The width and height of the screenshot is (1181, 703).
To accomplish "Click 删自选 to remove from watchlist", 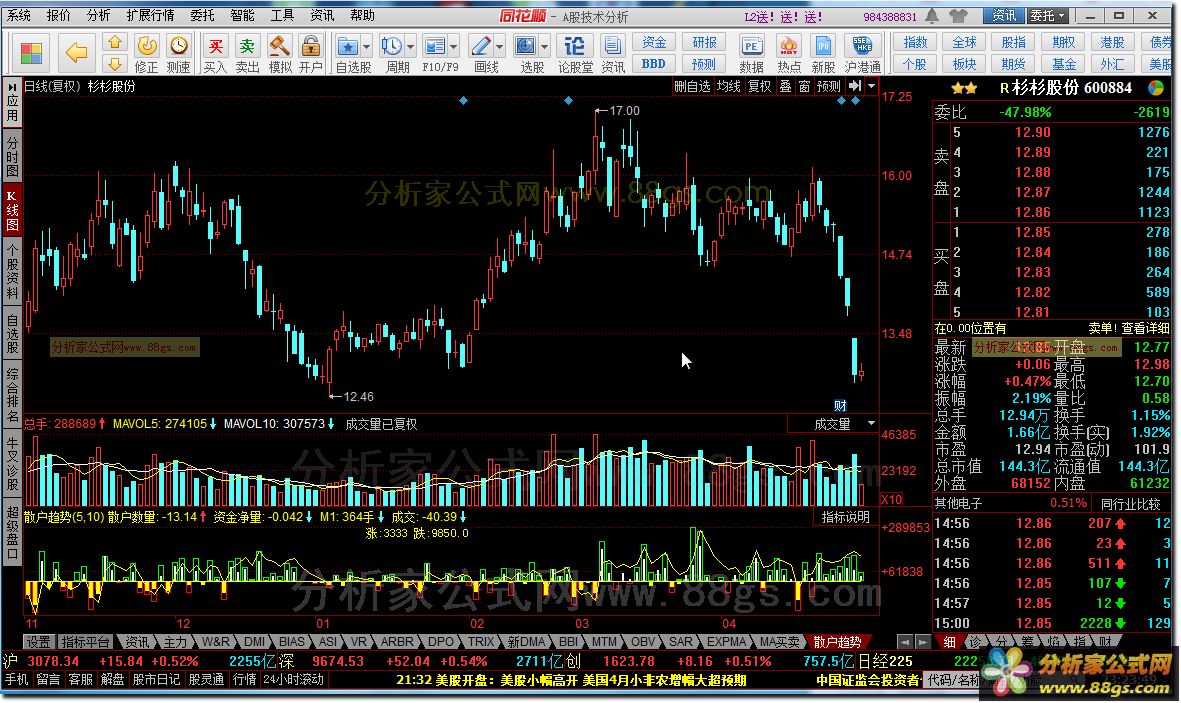I will pyautogui.click(x=691, y=86).
